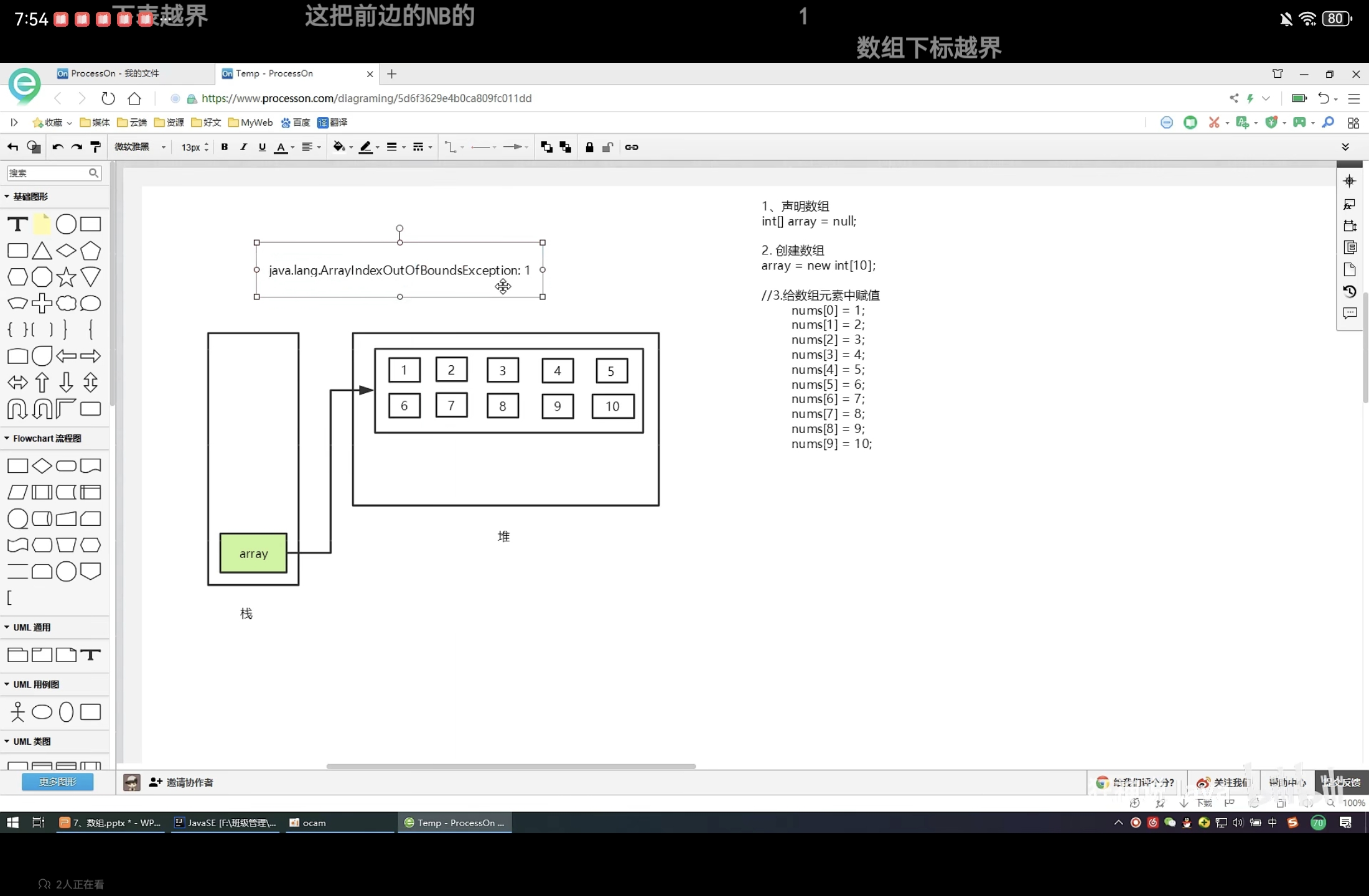Bring shape to front icon

tap(546, 147)
